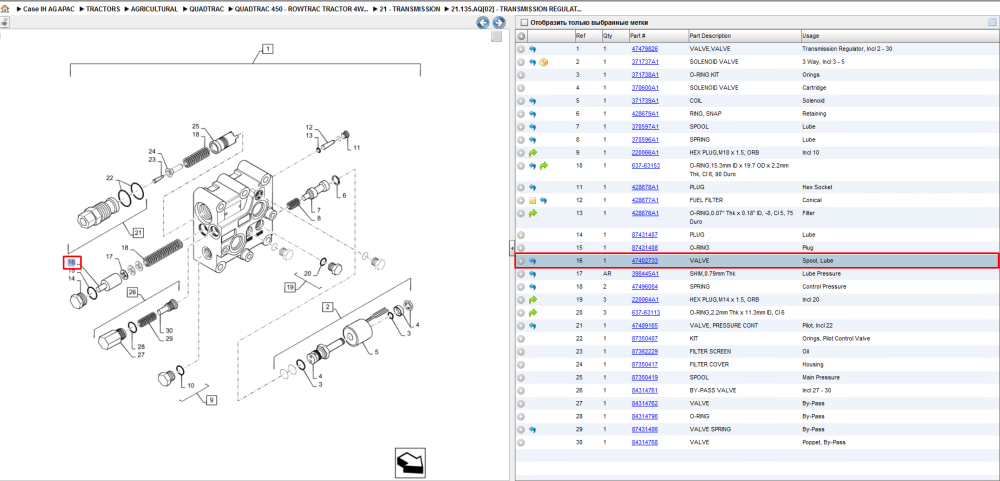The image size is (1000, 481).
Task: Select callout 19 box in the diagram
Action: 291,288
